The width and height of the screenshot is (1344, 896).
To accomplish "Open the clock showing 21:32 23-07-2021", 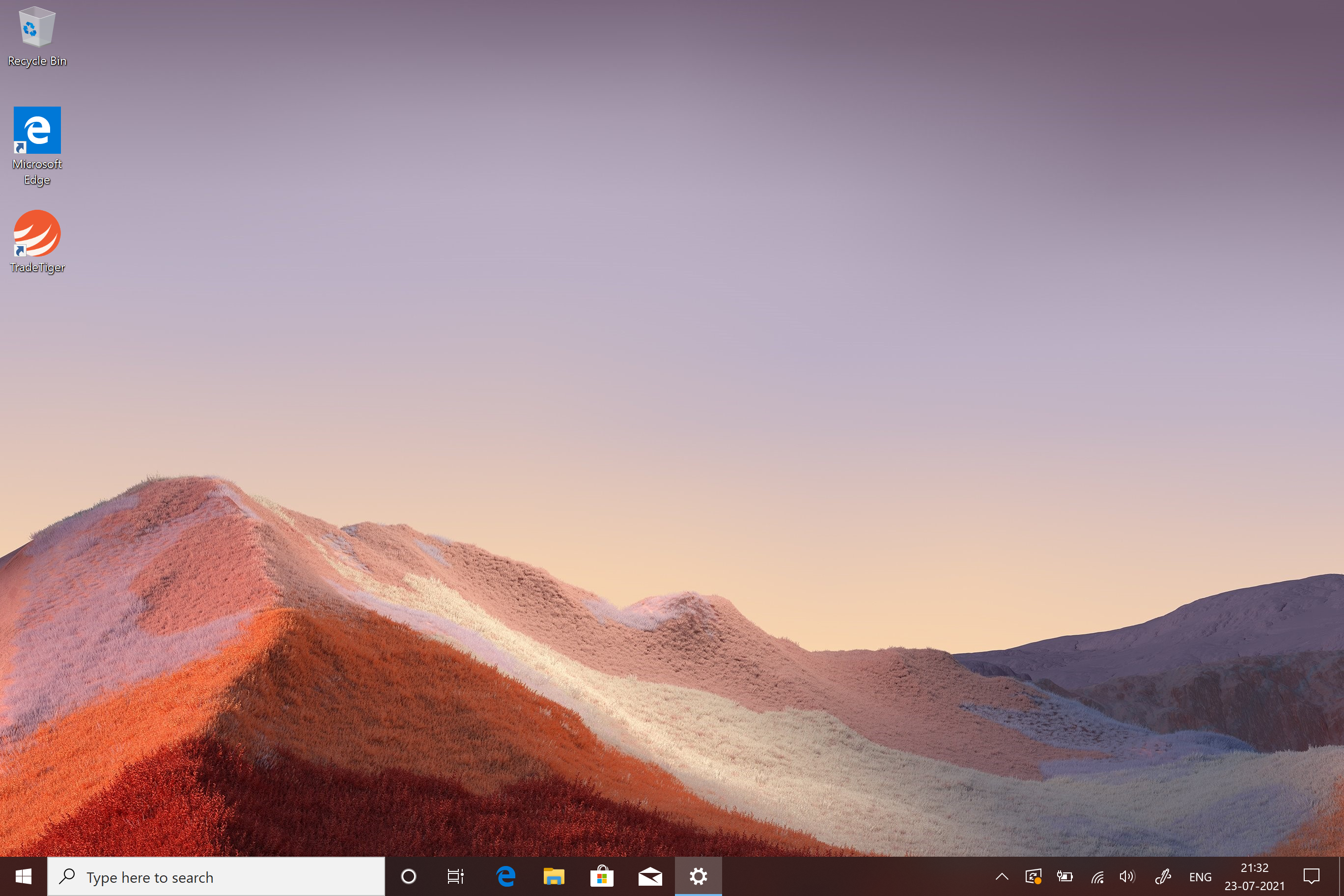I will [x=1254, y=876].
